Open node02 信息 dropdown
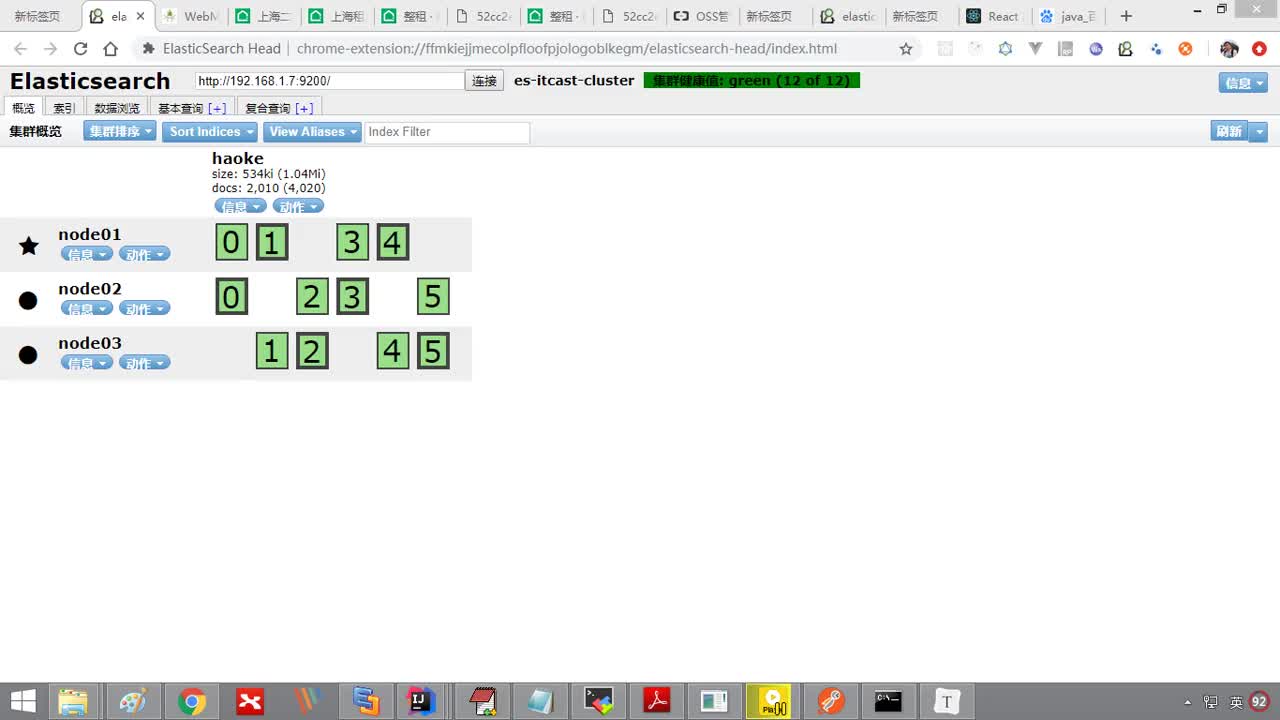 87,309
